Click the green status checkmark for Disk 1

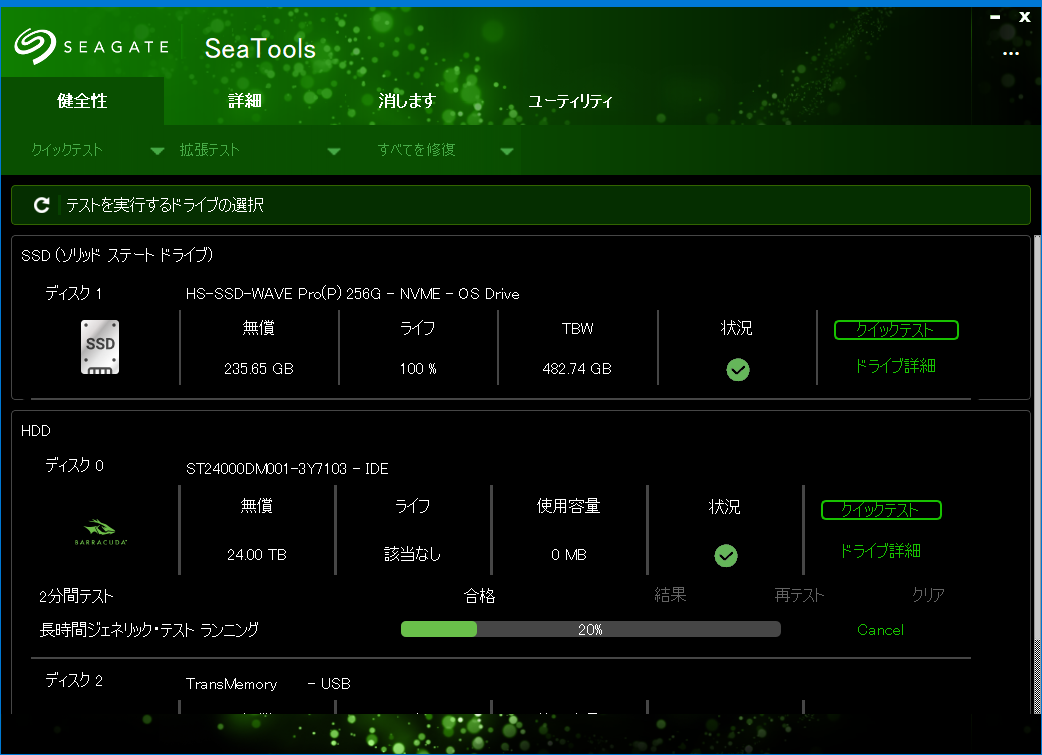(x=738, y=370)
